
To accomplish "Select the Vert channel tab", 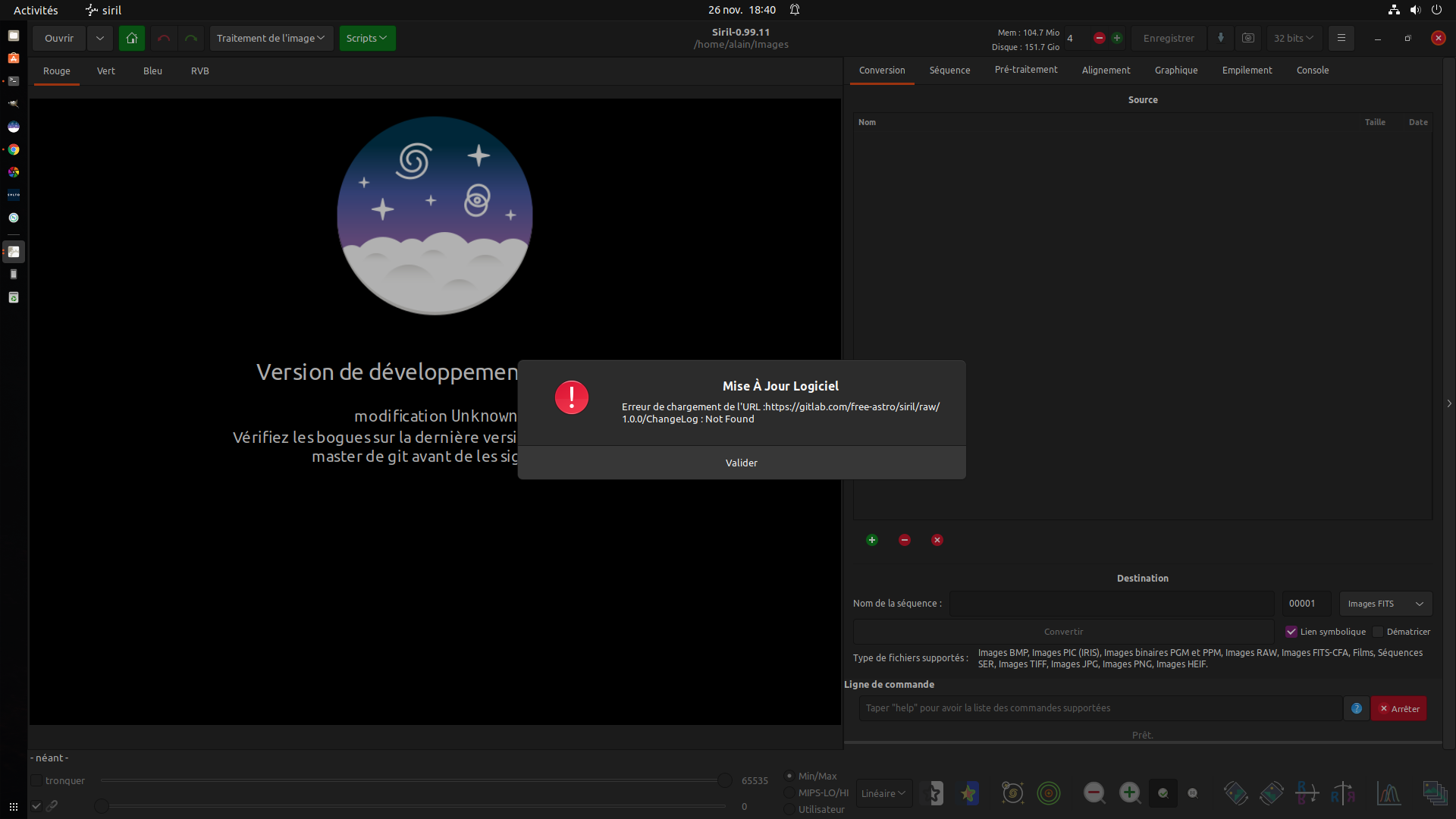I will click(x=106, y=71).
